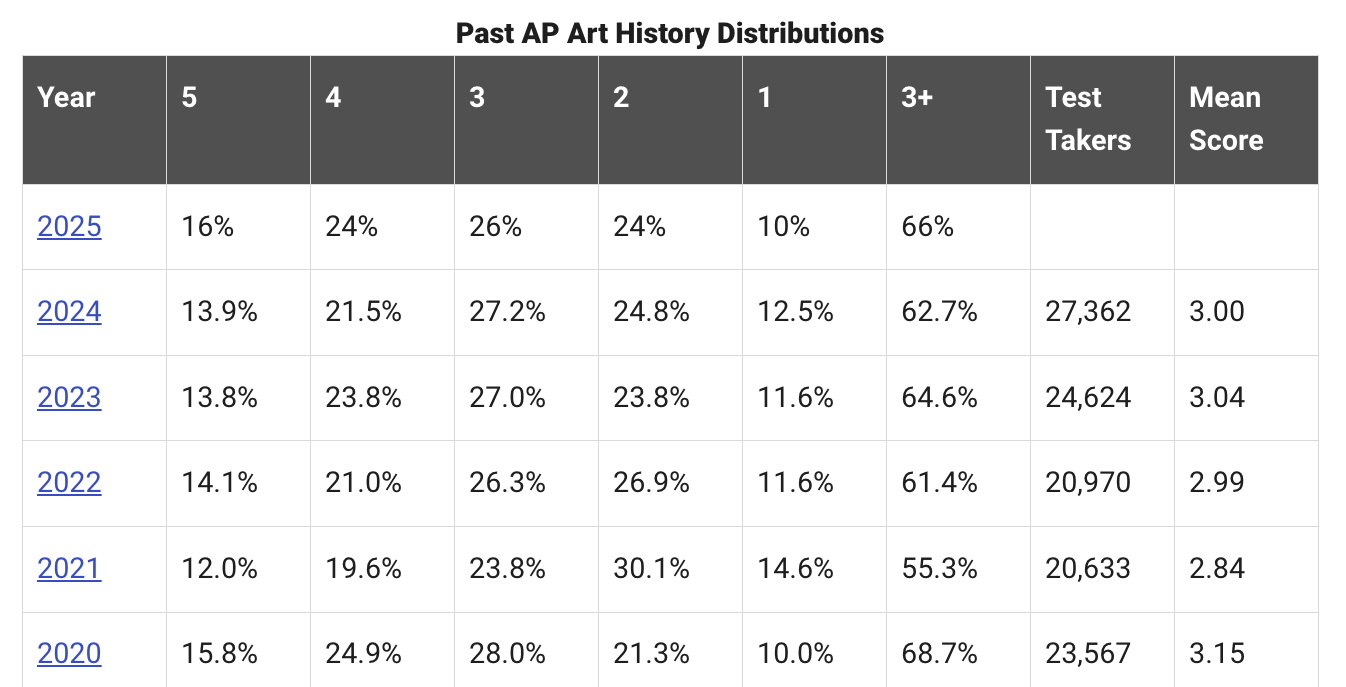Follow the 2023 year link

click(x=69, y=398)
